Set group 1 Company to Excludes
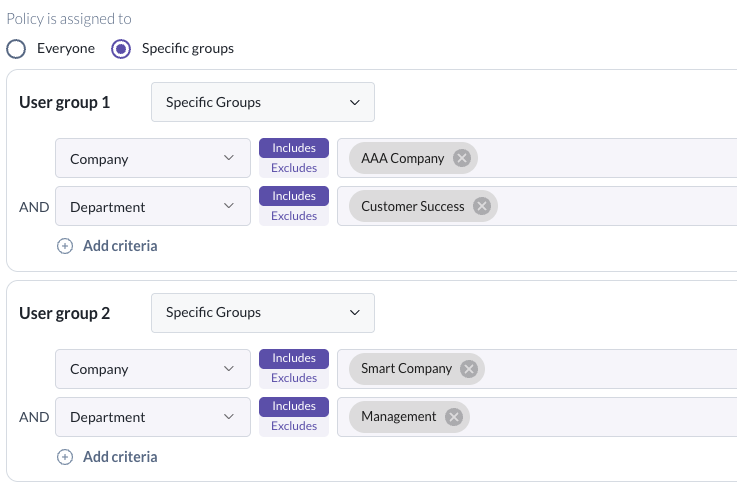Screen dimensions: 737x490 click(294, 168)
